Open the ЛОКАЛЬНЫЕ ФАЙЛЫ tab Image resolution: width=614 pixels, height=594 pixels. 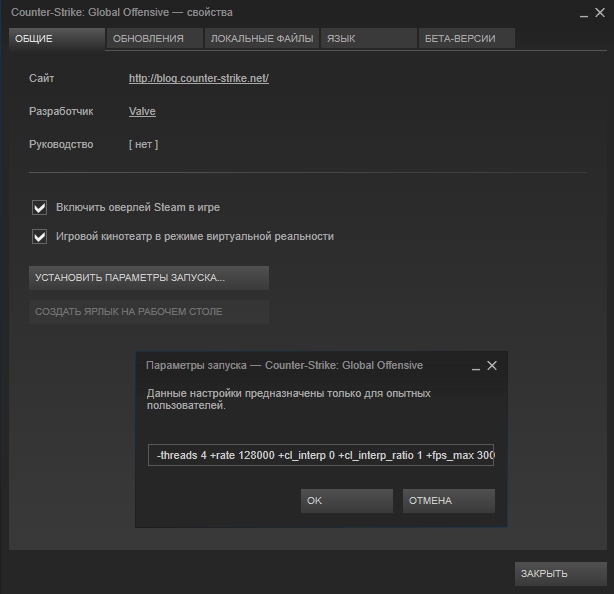pos(262,38)
